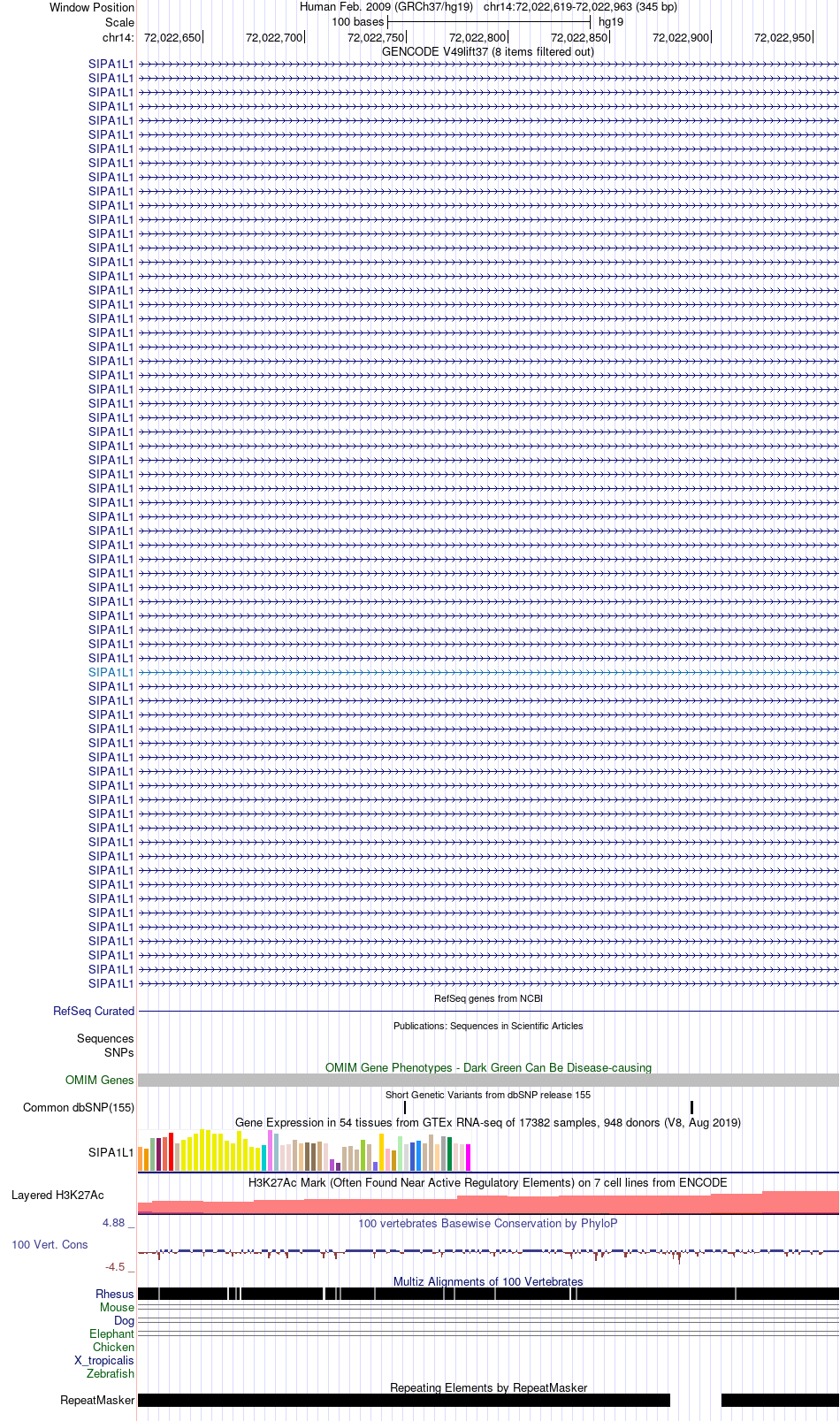Open Short Genetic Variants from dbSNP title
The image size is (840, 1421).
click(x=488, y=1095)
